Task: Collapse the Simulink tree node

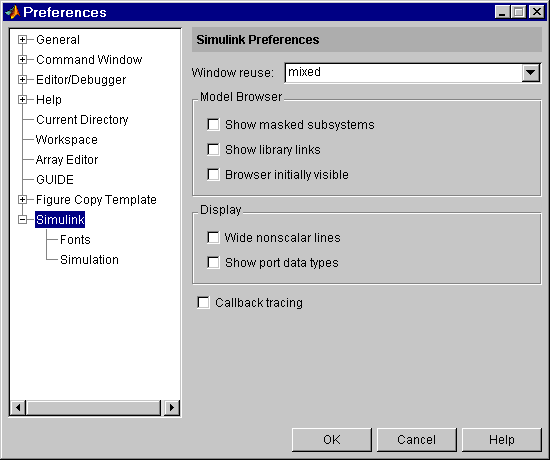Action: (x=22, y=220)
